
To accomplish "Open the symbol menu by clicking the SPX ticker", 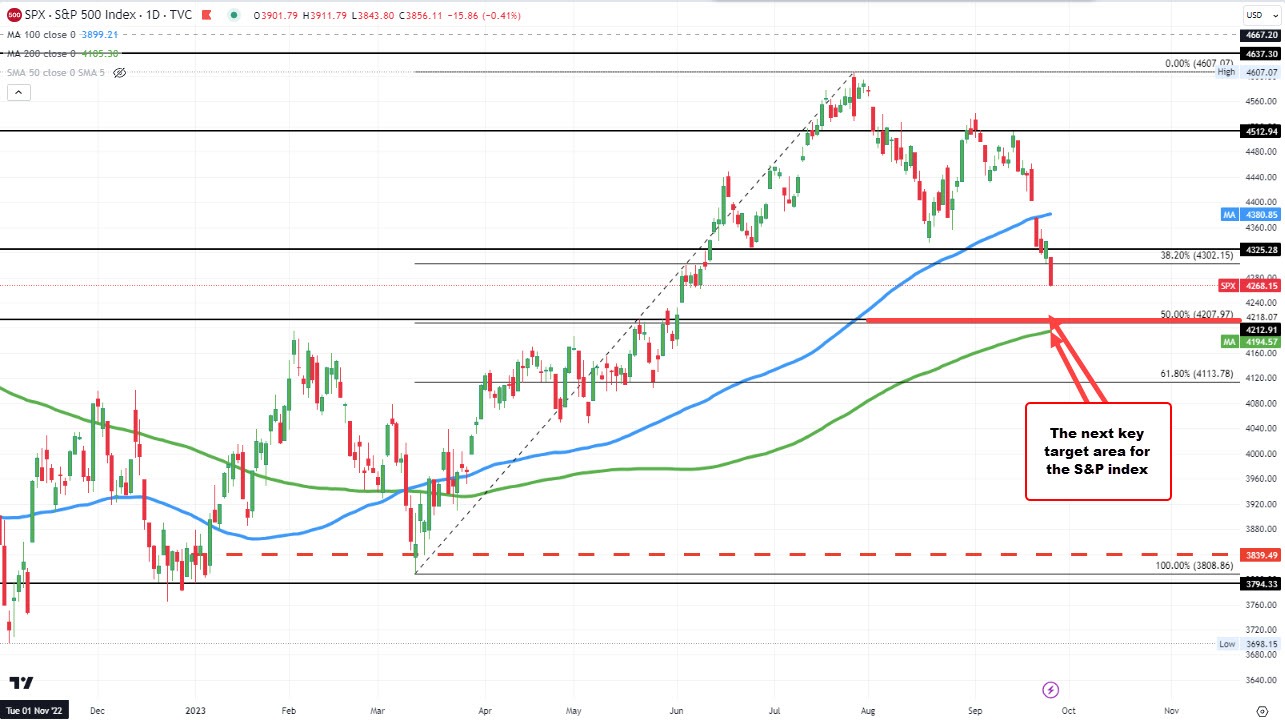I will tap(34, 15).
